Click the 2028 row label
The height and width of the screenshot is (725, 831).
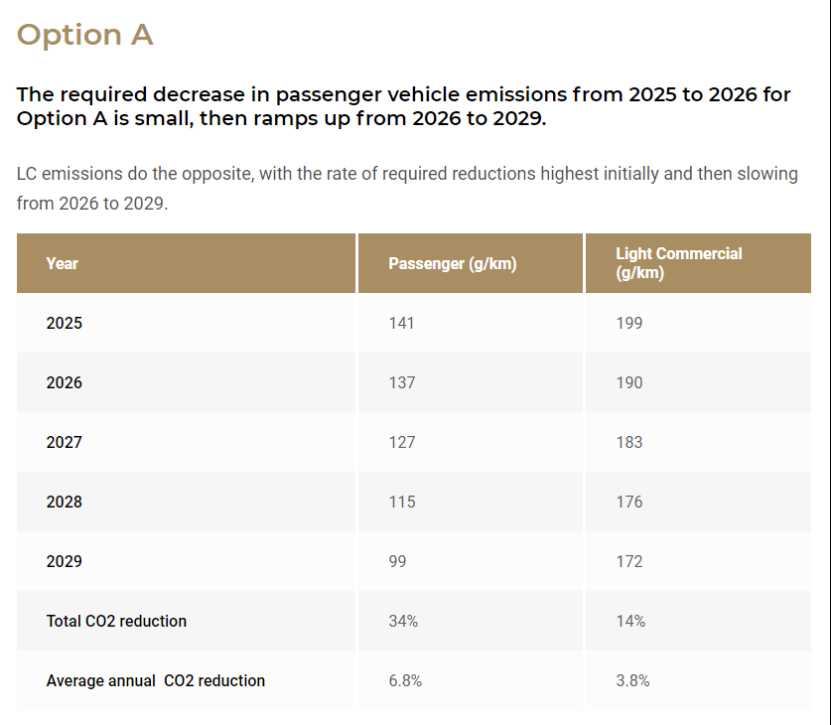(x=65, y=502)
